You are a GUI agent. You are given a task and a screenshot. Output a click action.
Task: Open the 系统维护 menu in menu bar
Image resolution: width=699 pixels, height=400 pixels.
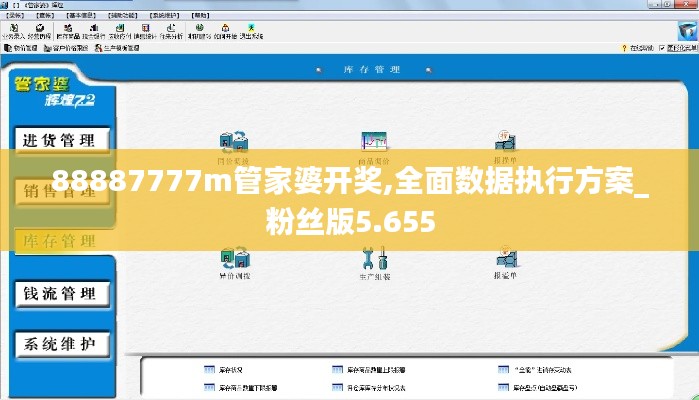coord(189,18)
